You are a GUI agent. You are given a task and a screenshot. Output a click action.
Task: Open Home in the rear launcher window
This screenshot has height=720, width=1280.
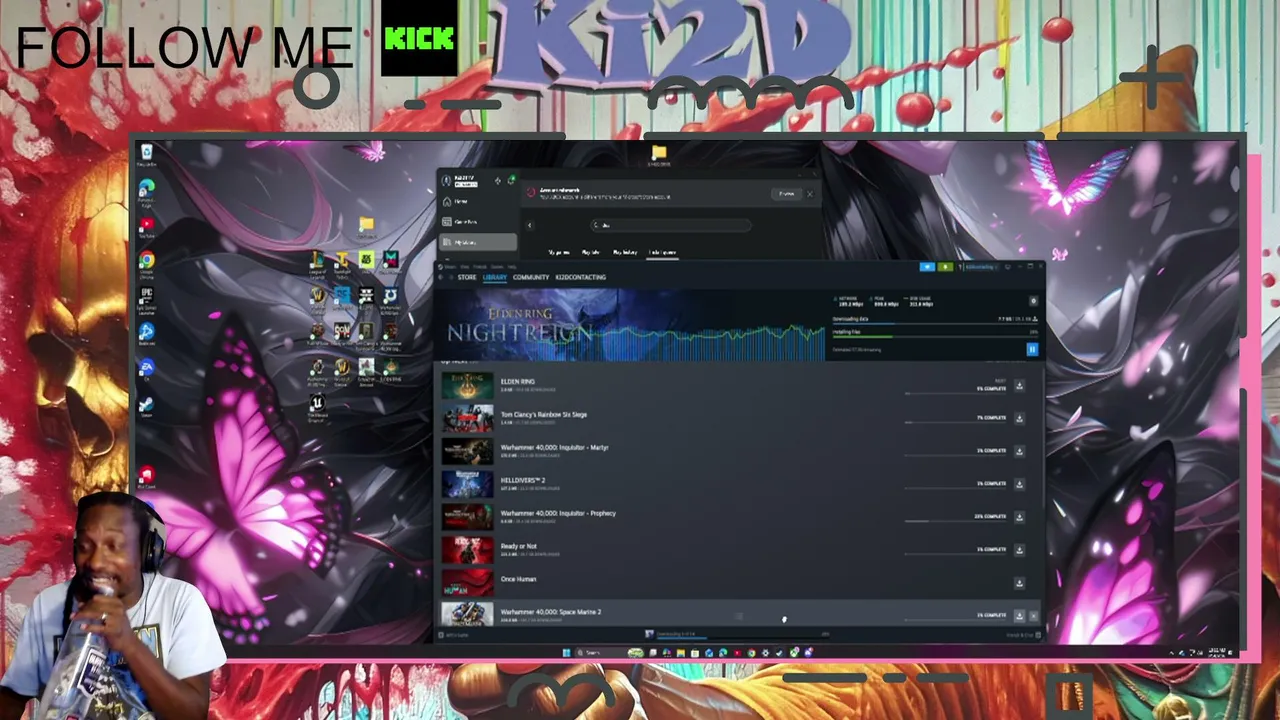pyautogui.click(x=461, y=201)
